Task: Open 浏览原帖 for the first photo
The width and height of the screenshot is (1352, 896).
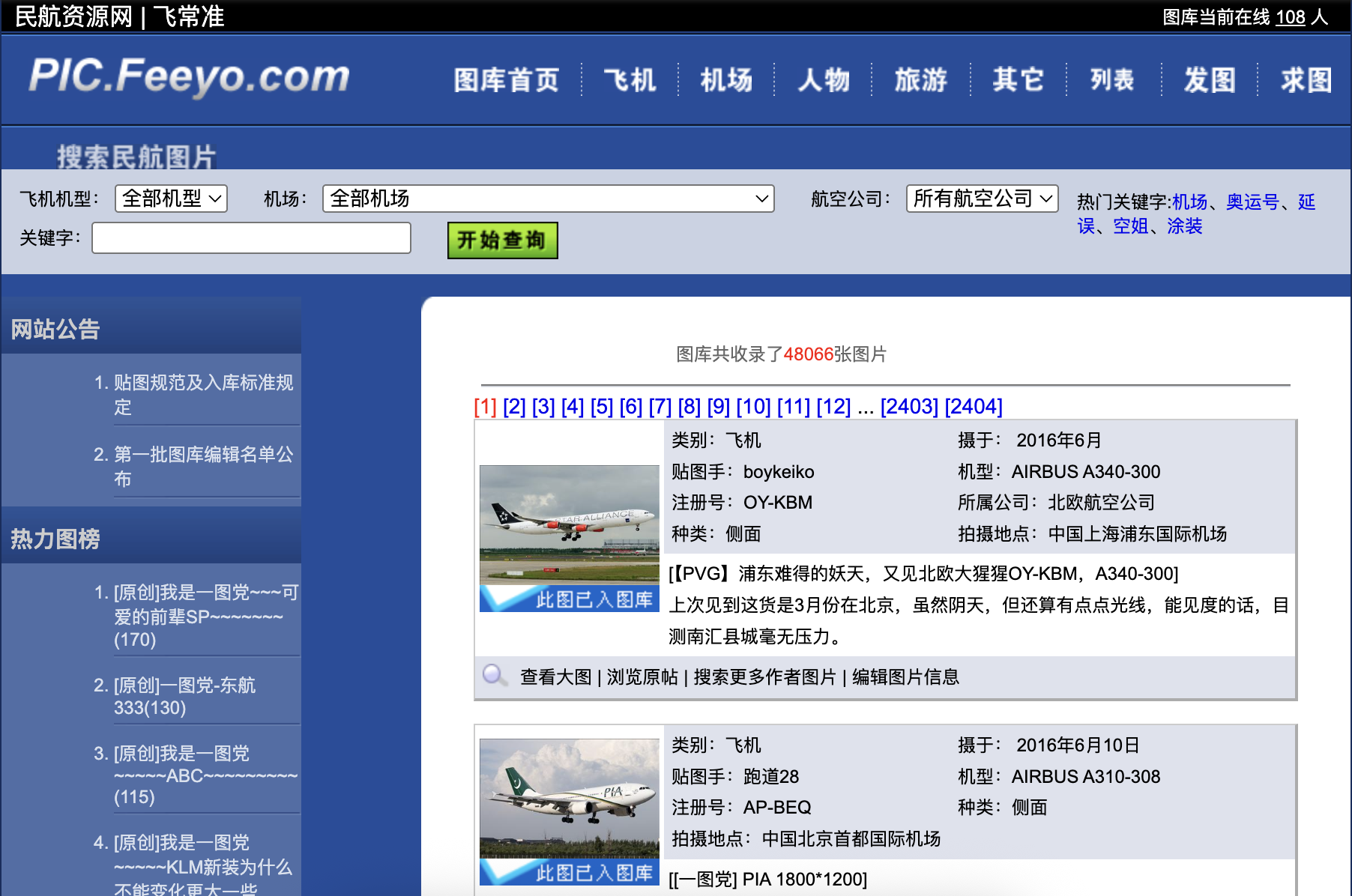Action: pyautogui.click(x=642, y=677)
